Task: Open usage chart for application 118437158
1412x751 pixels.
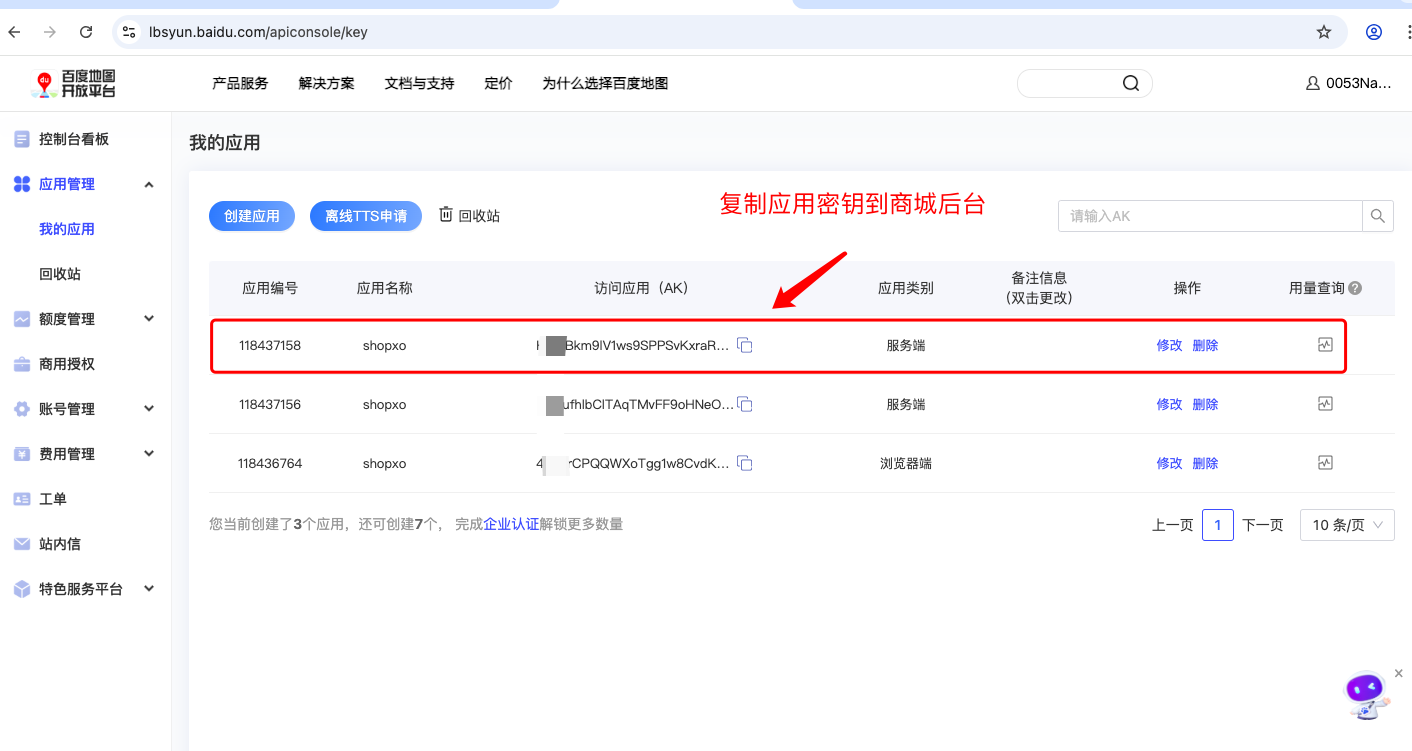Action: [1325, 345]
